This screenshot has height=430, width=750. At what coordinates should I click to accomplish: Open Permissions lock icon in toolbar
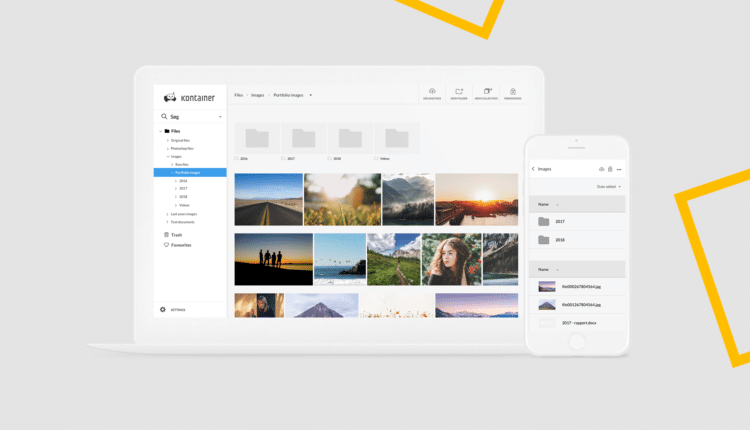(x=513, y=92)
